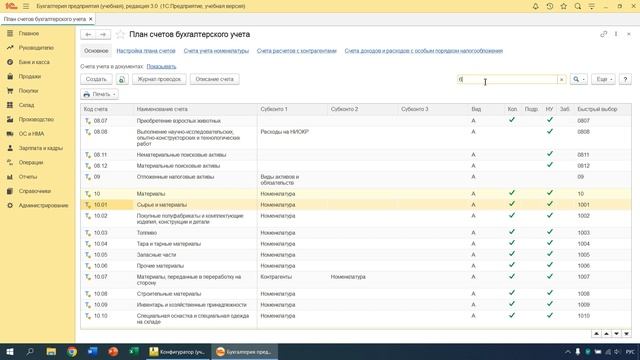This screenshot has width=640, height=360.
Task: Open Счета учета номенклатуры link
Action: tap(216, 51)
